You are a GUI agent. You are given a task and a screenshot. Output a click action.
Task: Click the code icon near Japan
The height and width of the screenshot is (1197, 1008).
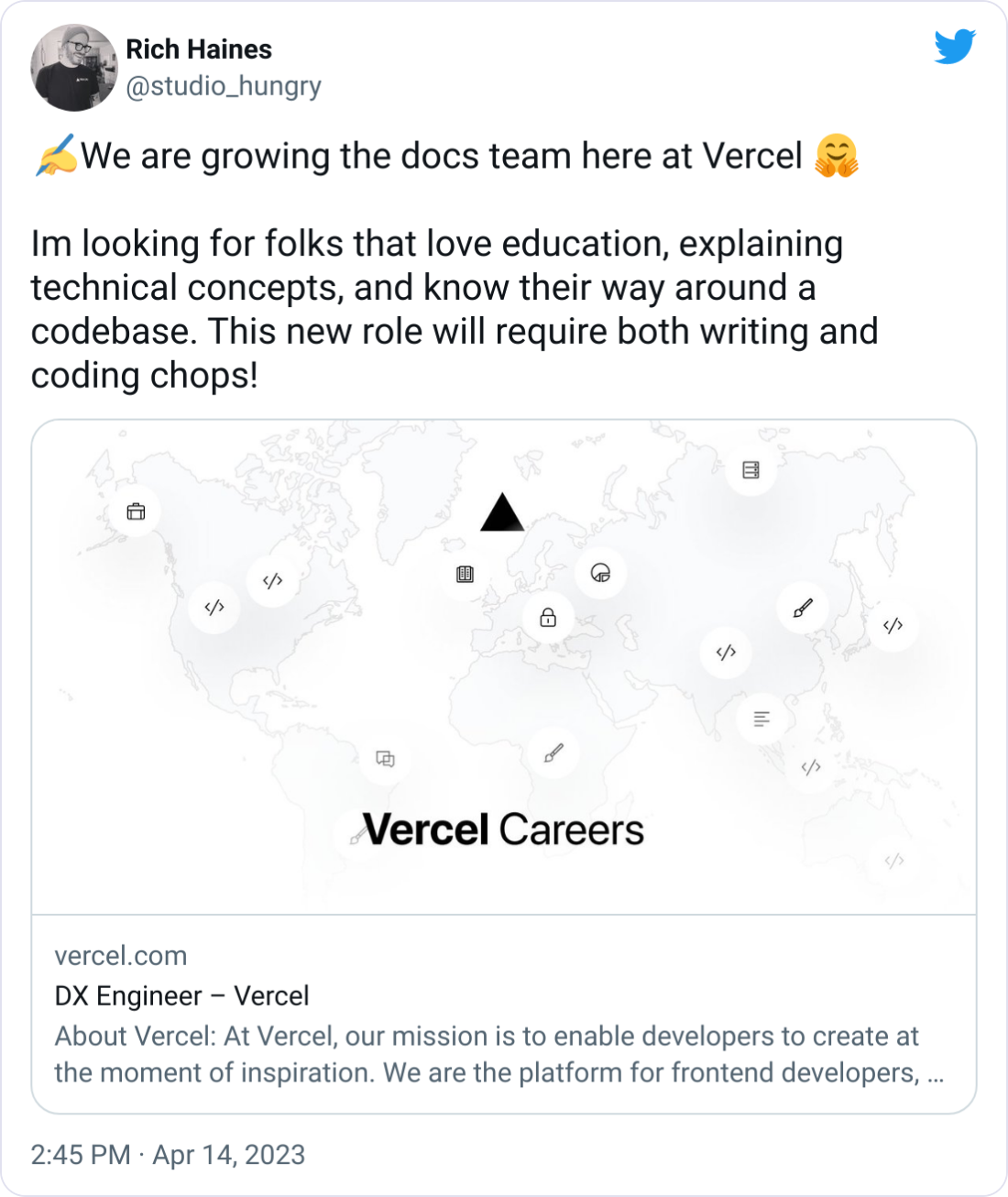(891, 626)
